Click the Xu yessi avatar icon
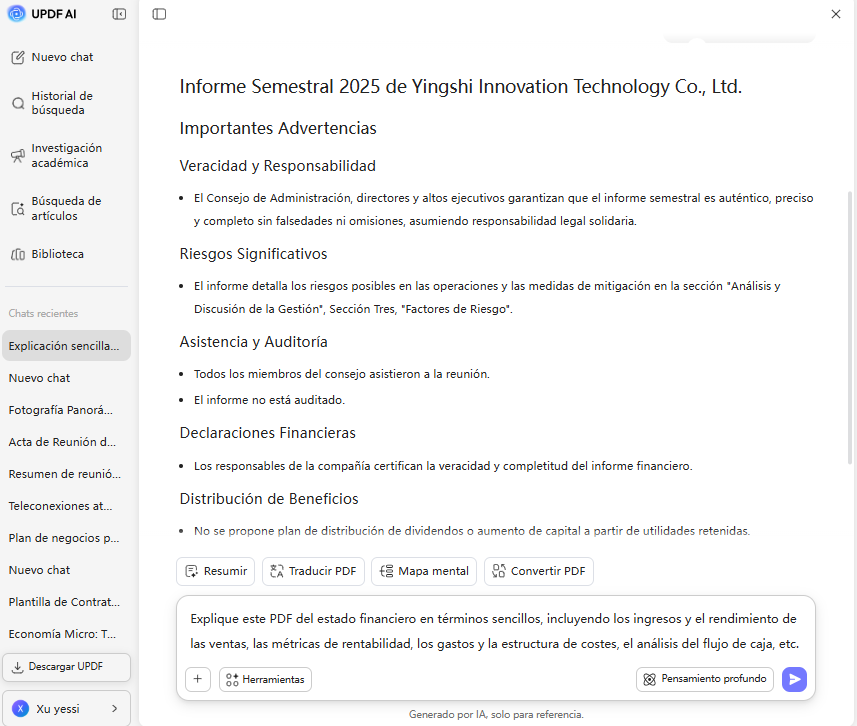This screenshot has height=726, width=857. point(20,709)
